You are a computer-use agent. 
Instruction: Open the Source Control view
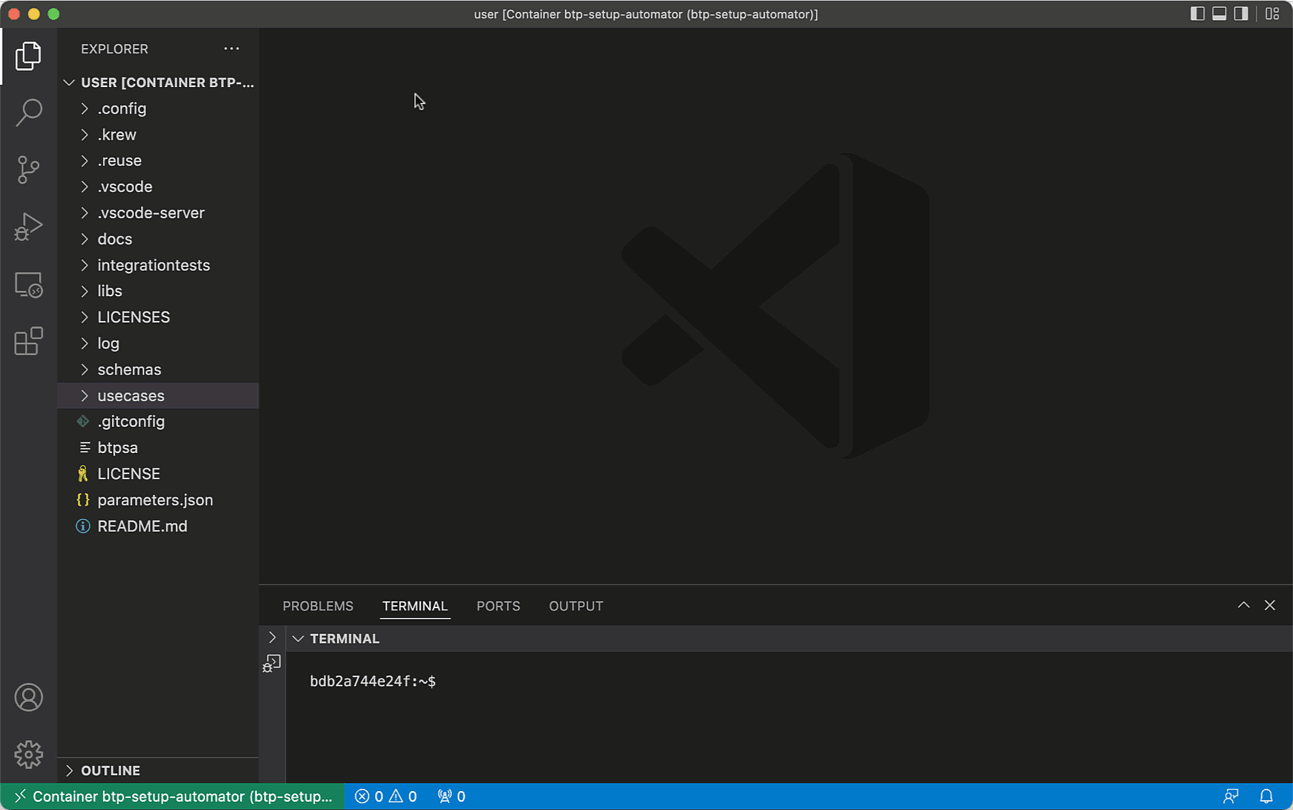pyautogui.click(x=28, y=170)
